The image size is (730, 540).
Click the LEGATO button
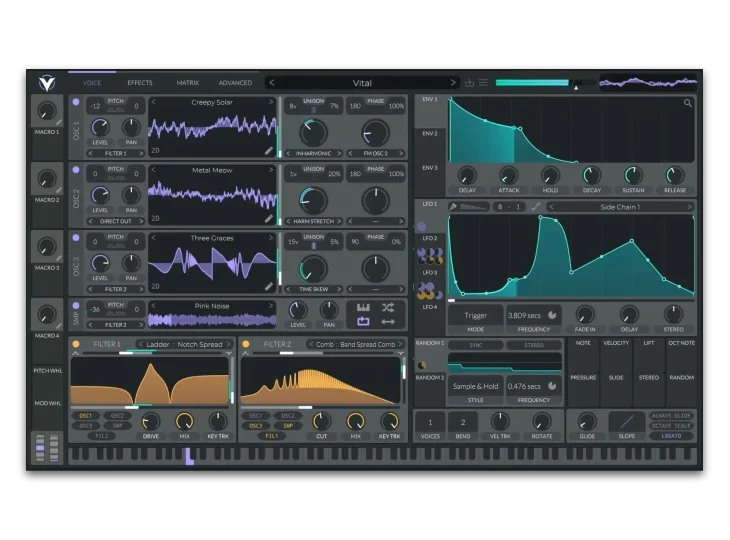tap(671, 436)
